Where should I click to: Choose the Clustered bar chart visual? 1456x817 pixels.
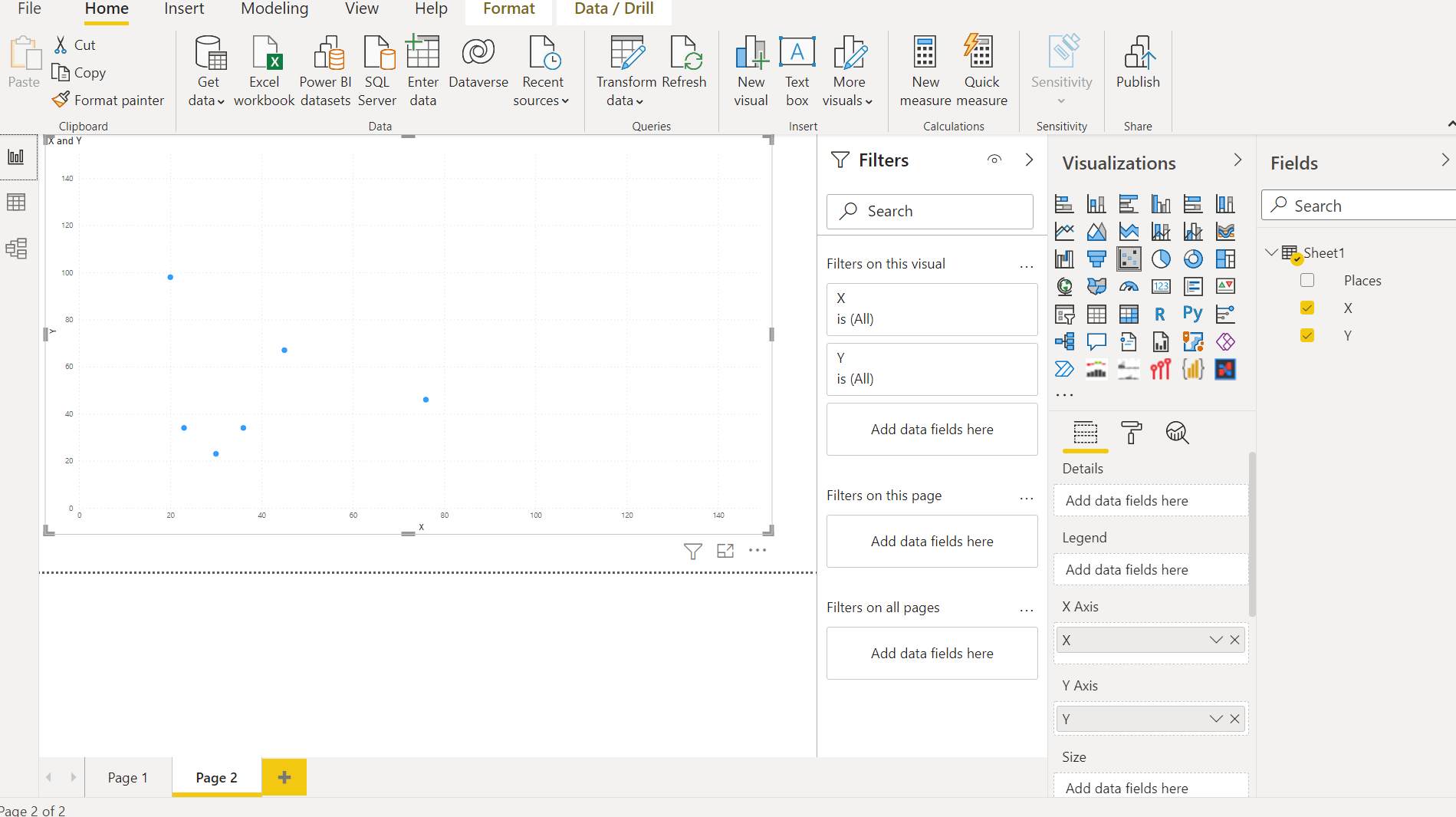click(x=1129, y=204)
